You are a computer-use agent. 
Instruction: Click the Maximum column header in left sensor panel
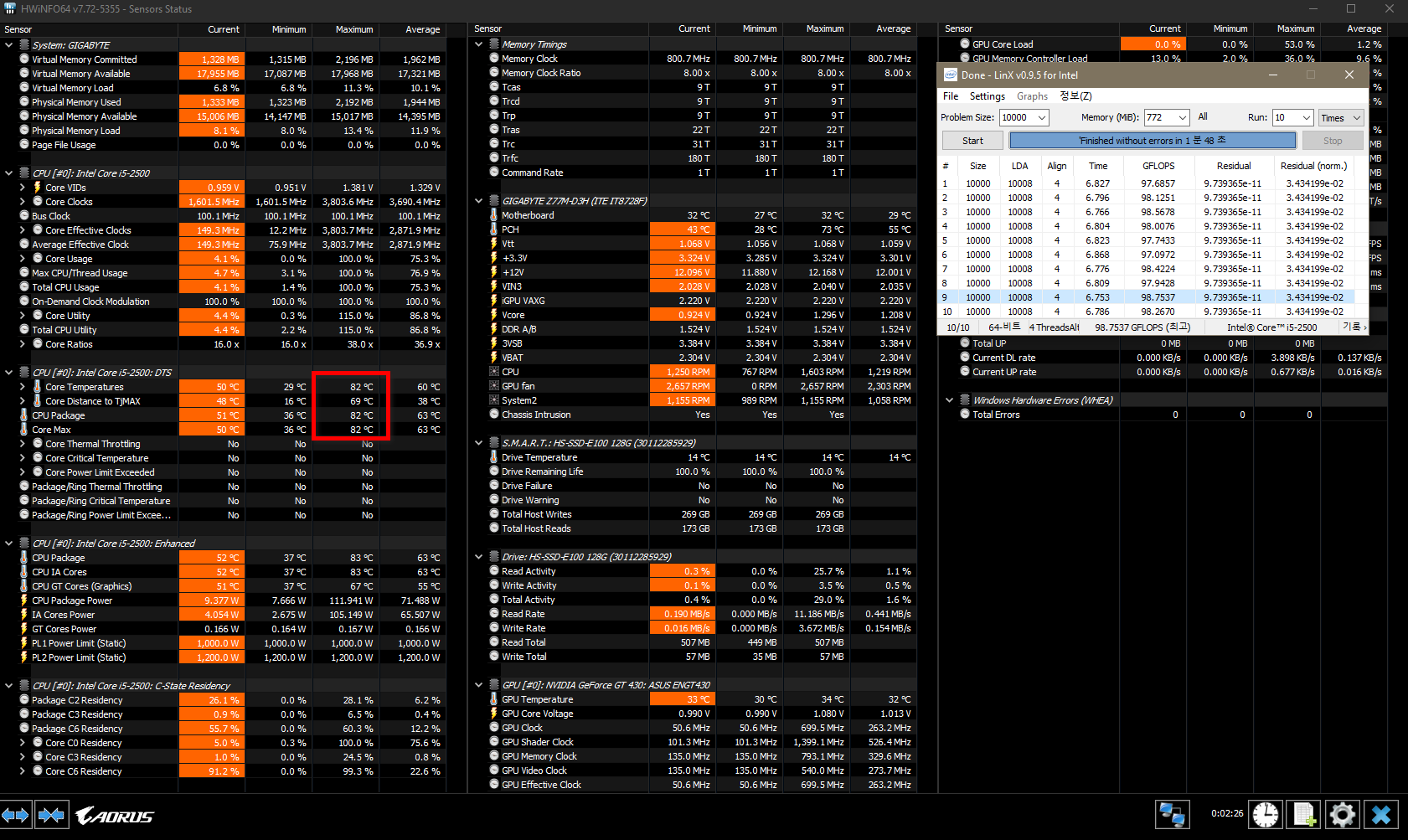tap(354, 29)
